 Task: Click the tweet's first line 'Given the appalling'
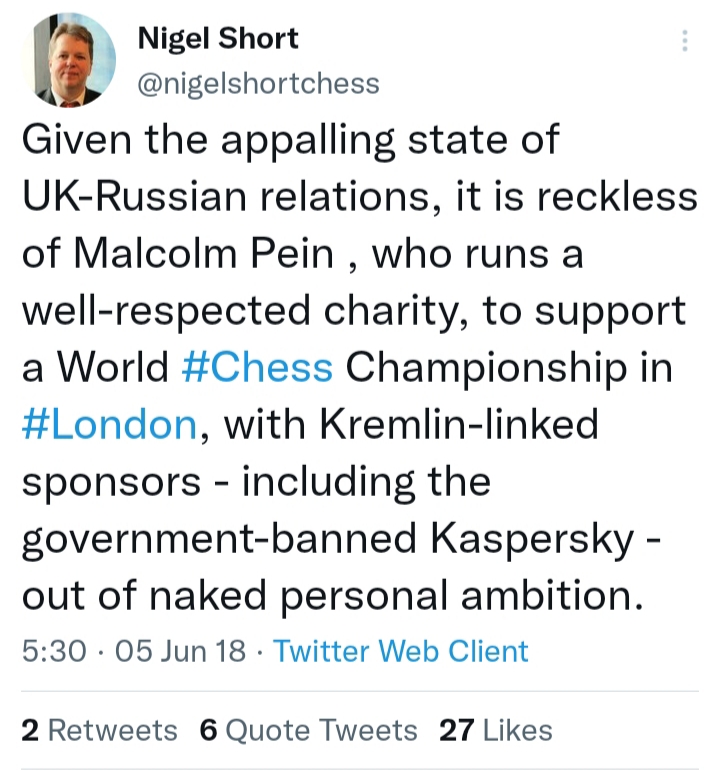tap(208, 141)
